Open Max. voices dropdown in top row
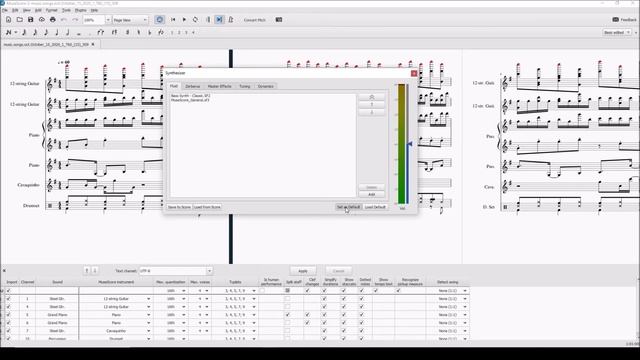 click(x=207, y=291)
